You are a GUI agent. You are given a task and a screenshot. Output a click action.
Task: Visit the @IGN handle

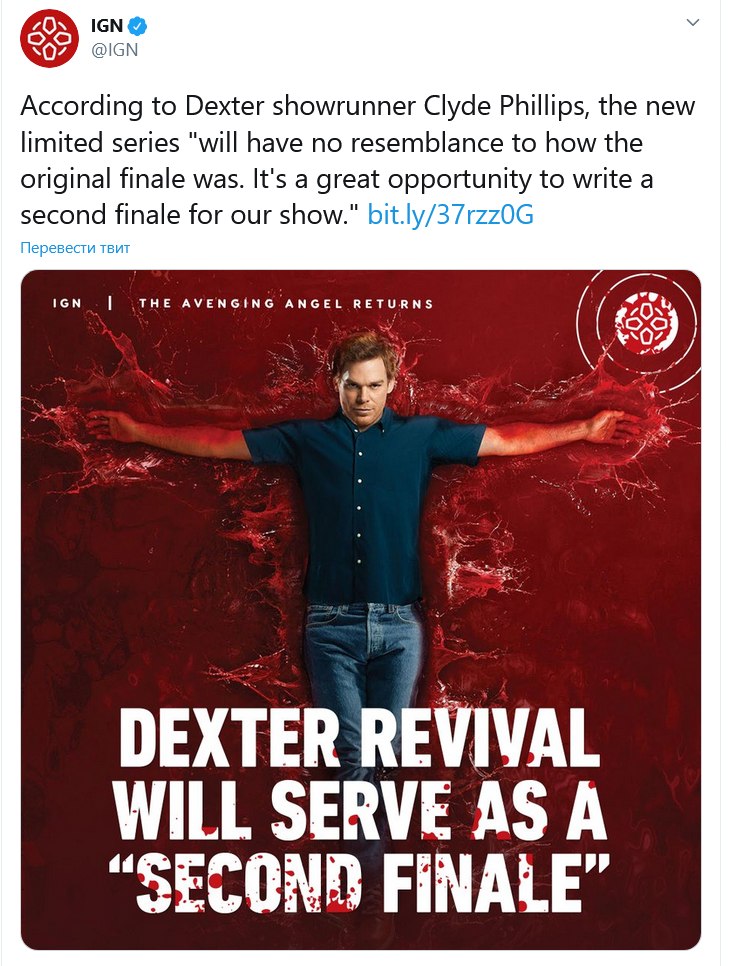pyautogui.click(x=115, y=51)
